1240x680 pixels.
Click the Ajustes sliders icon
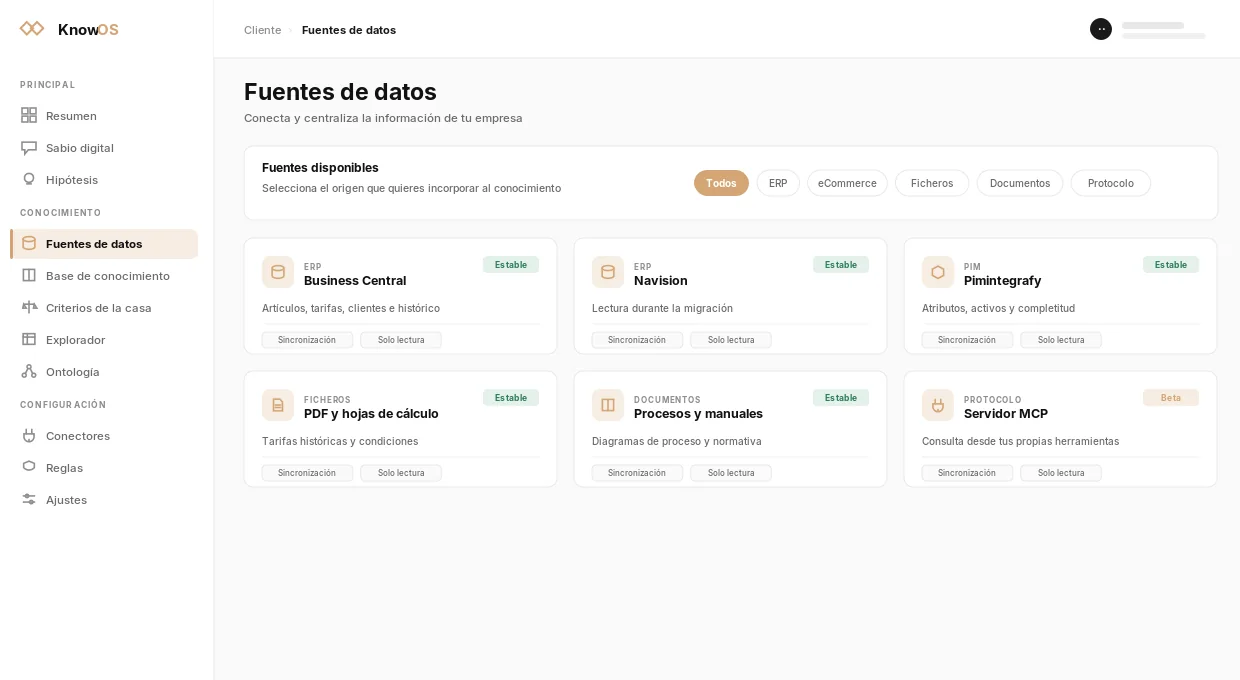29,499
